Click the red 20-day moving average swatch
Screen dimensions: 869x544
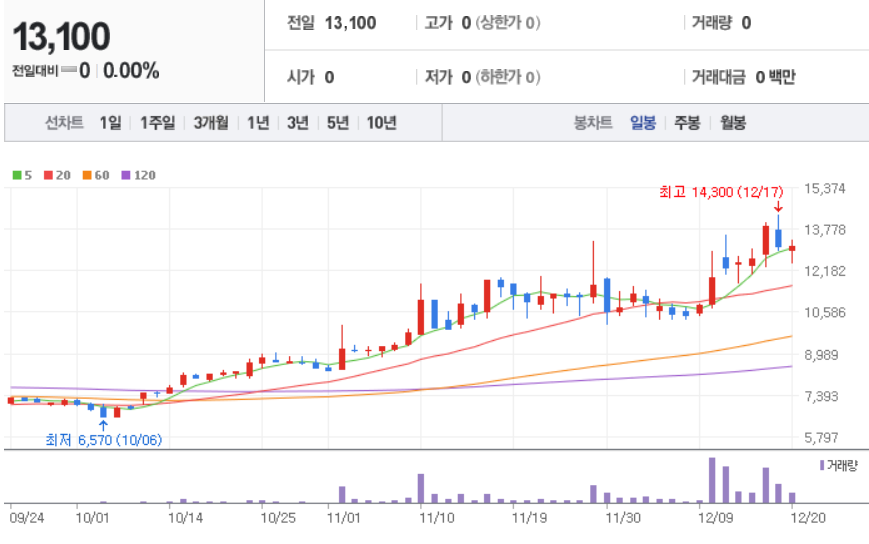coord(48,175)
